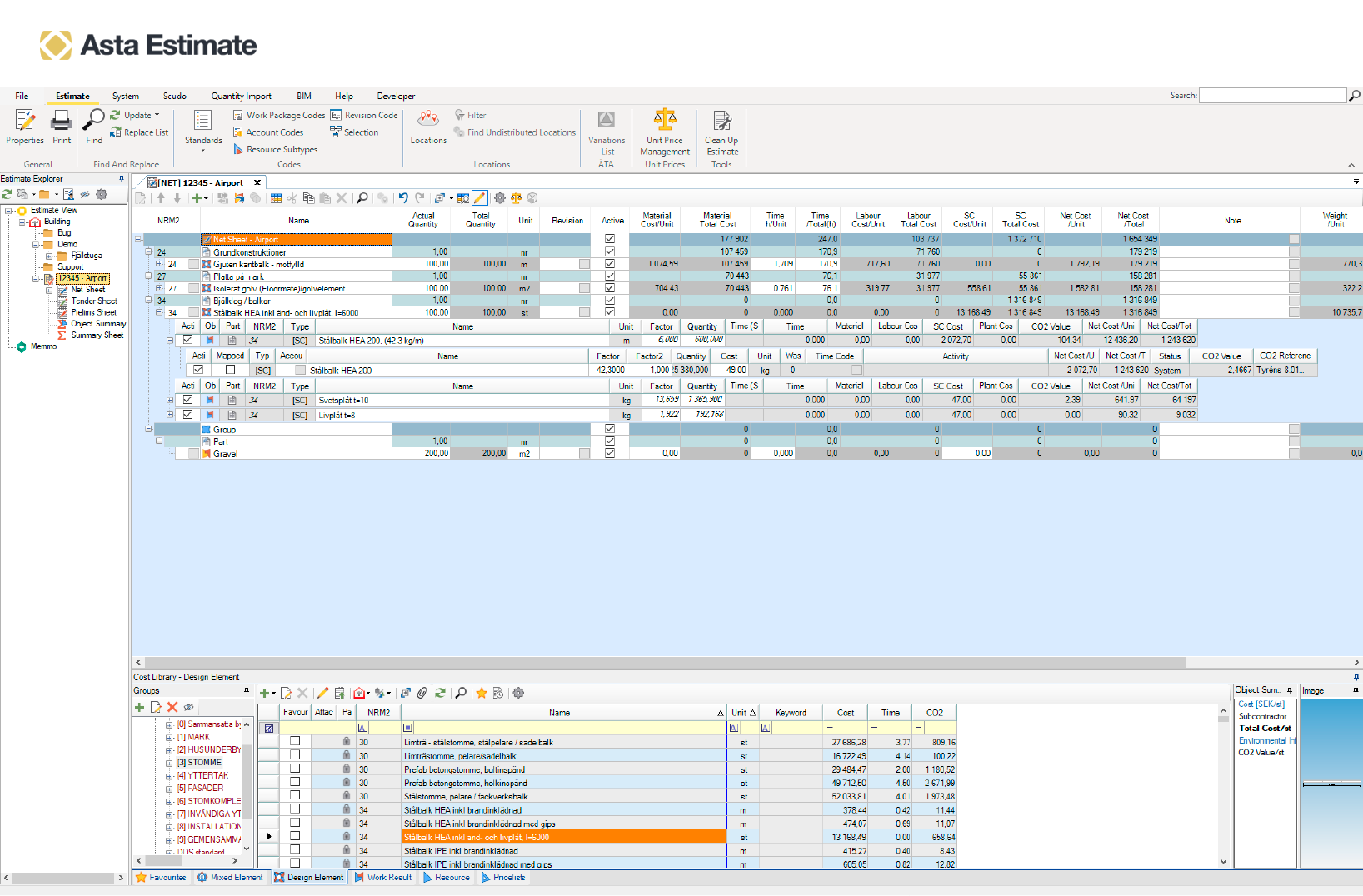Expand the STOMME group in library

(x=169, y=763)
